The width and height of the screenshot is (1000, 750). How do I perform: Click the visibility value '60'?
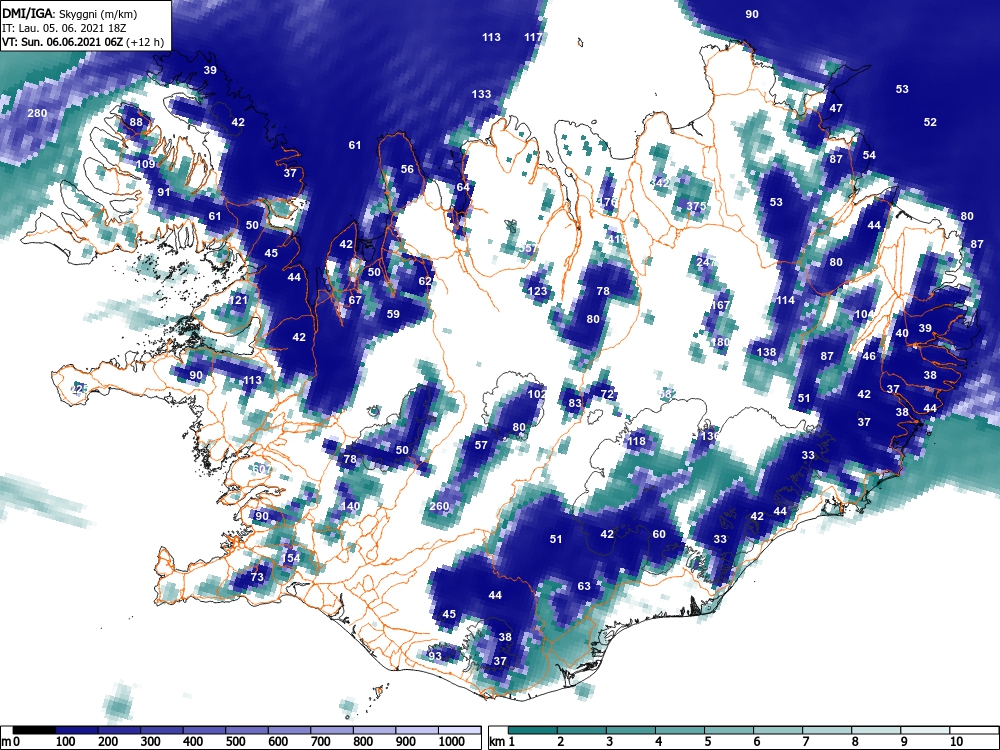[x=659, y=534]
